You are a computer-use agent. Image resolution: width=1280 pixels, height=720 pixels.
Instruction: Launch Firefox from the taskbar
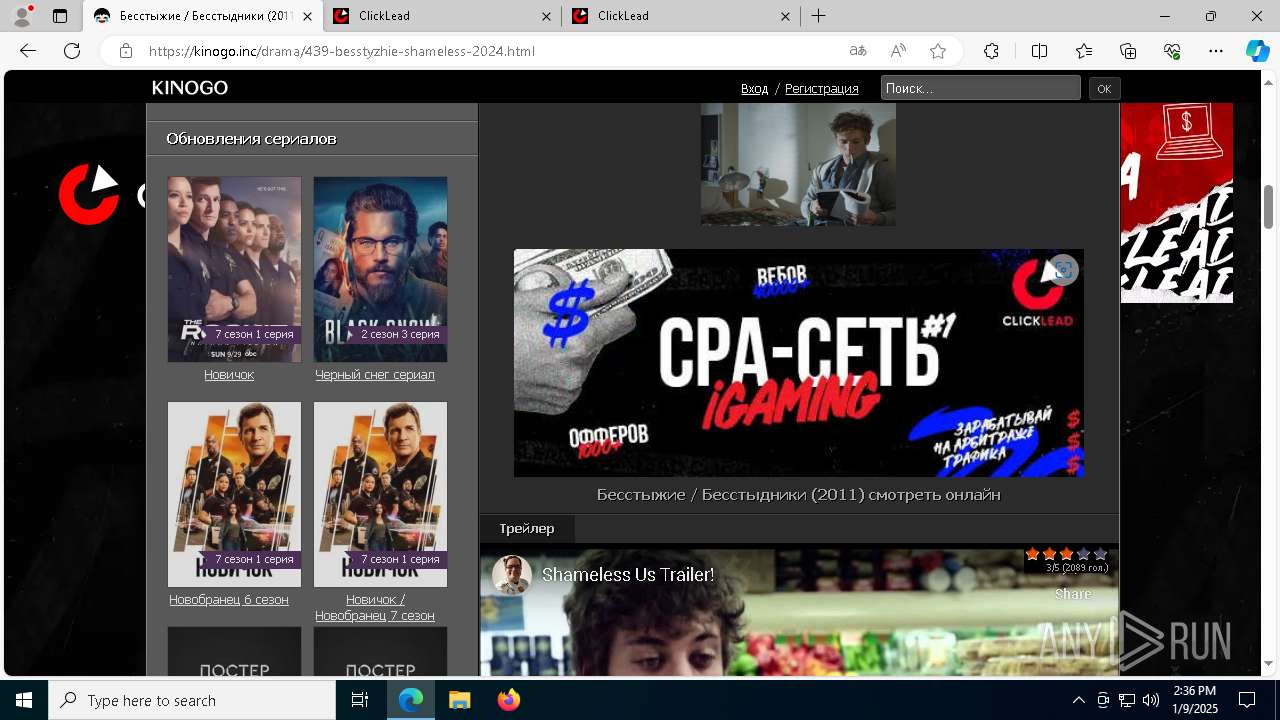(508, 700)
